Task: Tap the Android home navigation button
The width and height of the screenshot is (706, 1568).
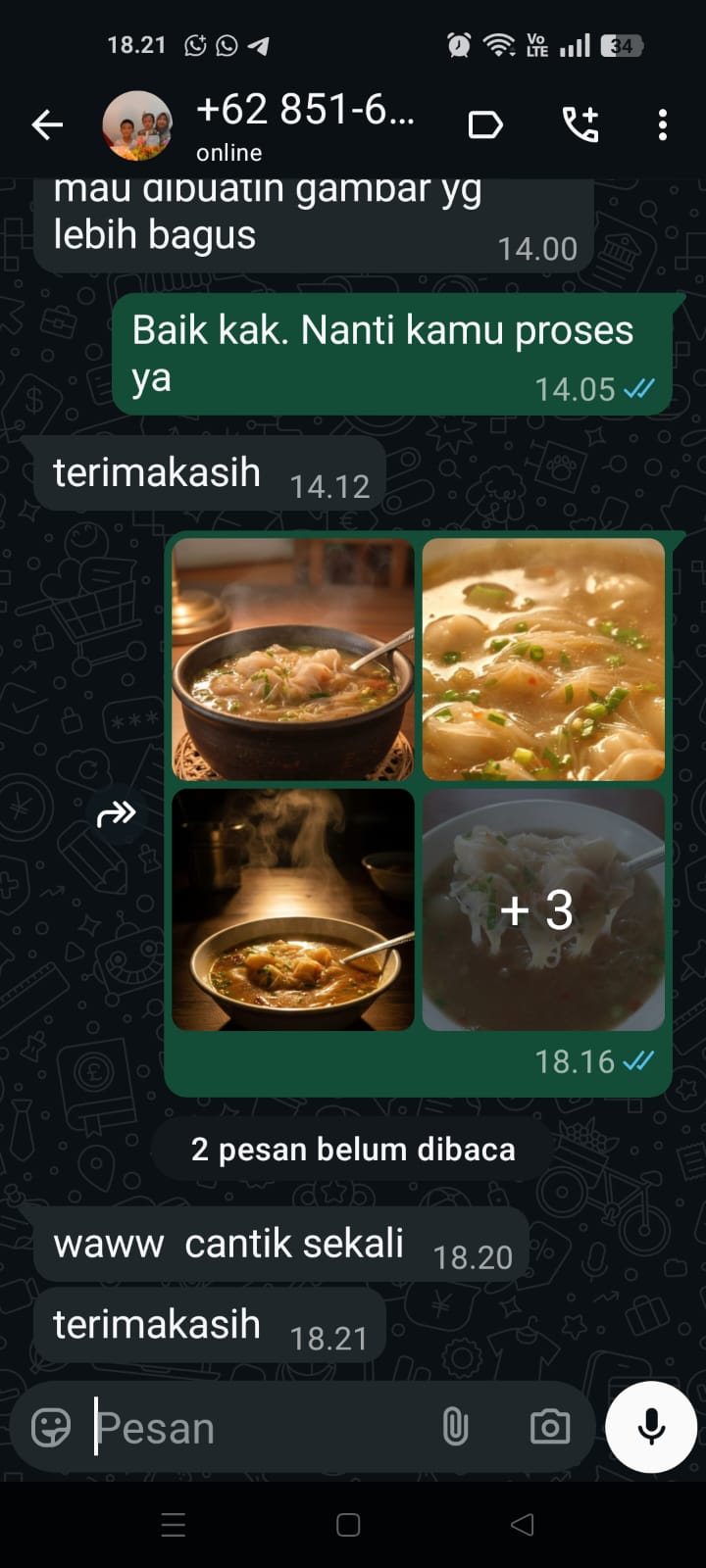Action: (x=348, y=1525)
